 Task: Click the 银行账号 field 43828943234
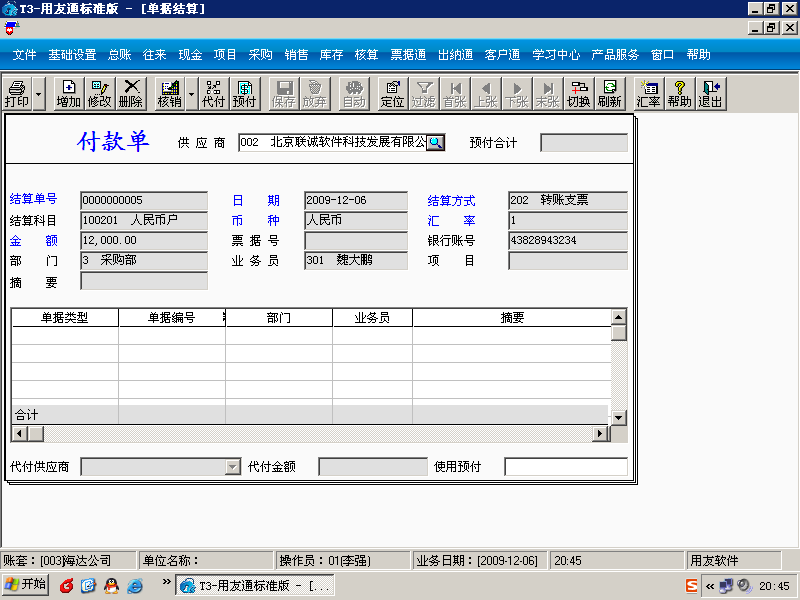tap(568, 240)
